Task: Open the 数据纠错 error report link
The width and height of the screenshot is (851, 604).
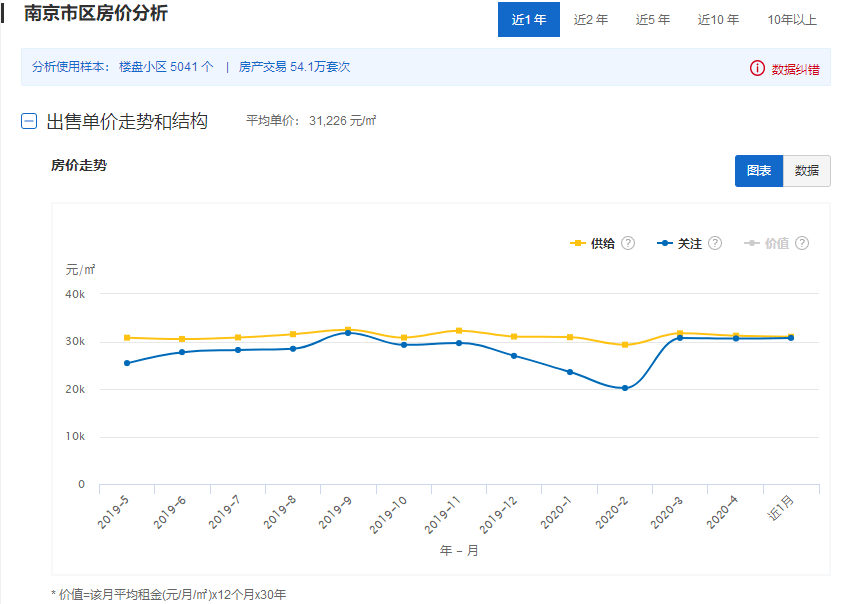Action: (x=795, y=69)
